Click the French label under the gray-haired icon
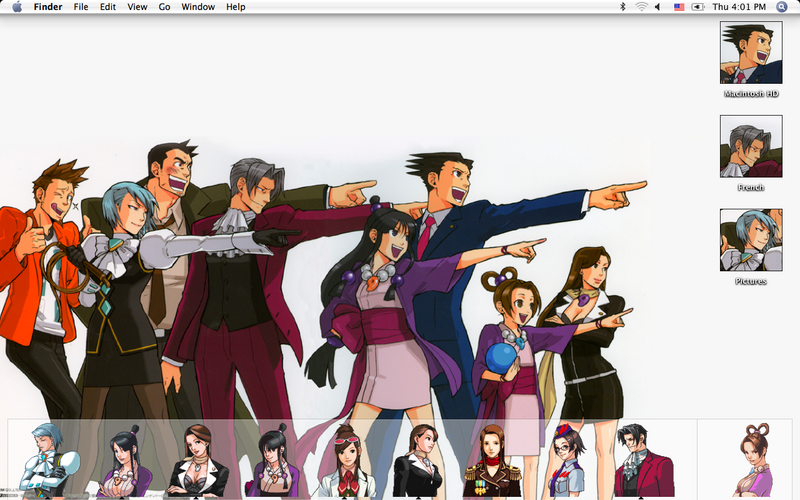 (x=751, y=188)
